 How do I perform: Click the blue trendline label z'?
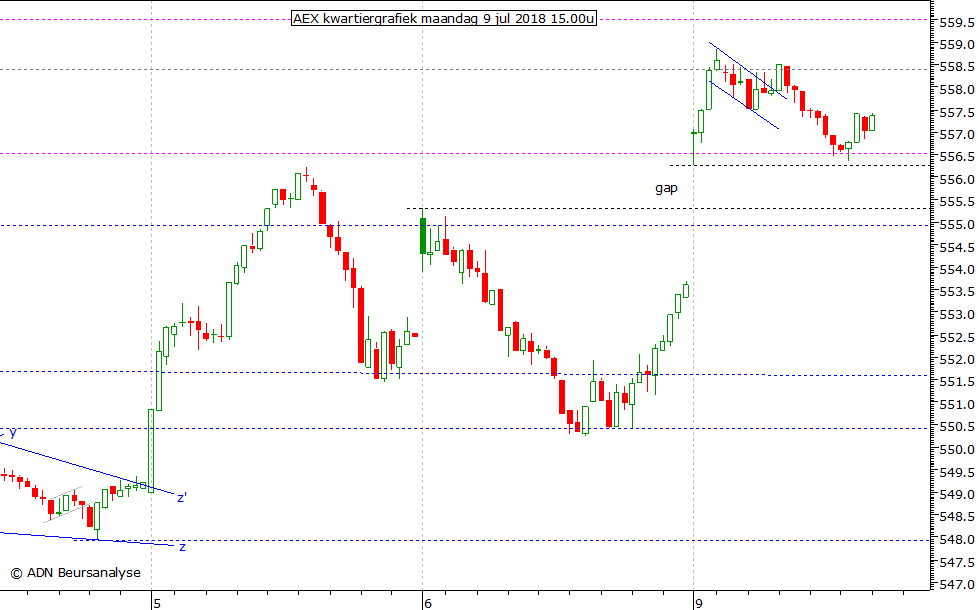click(182, 497)
